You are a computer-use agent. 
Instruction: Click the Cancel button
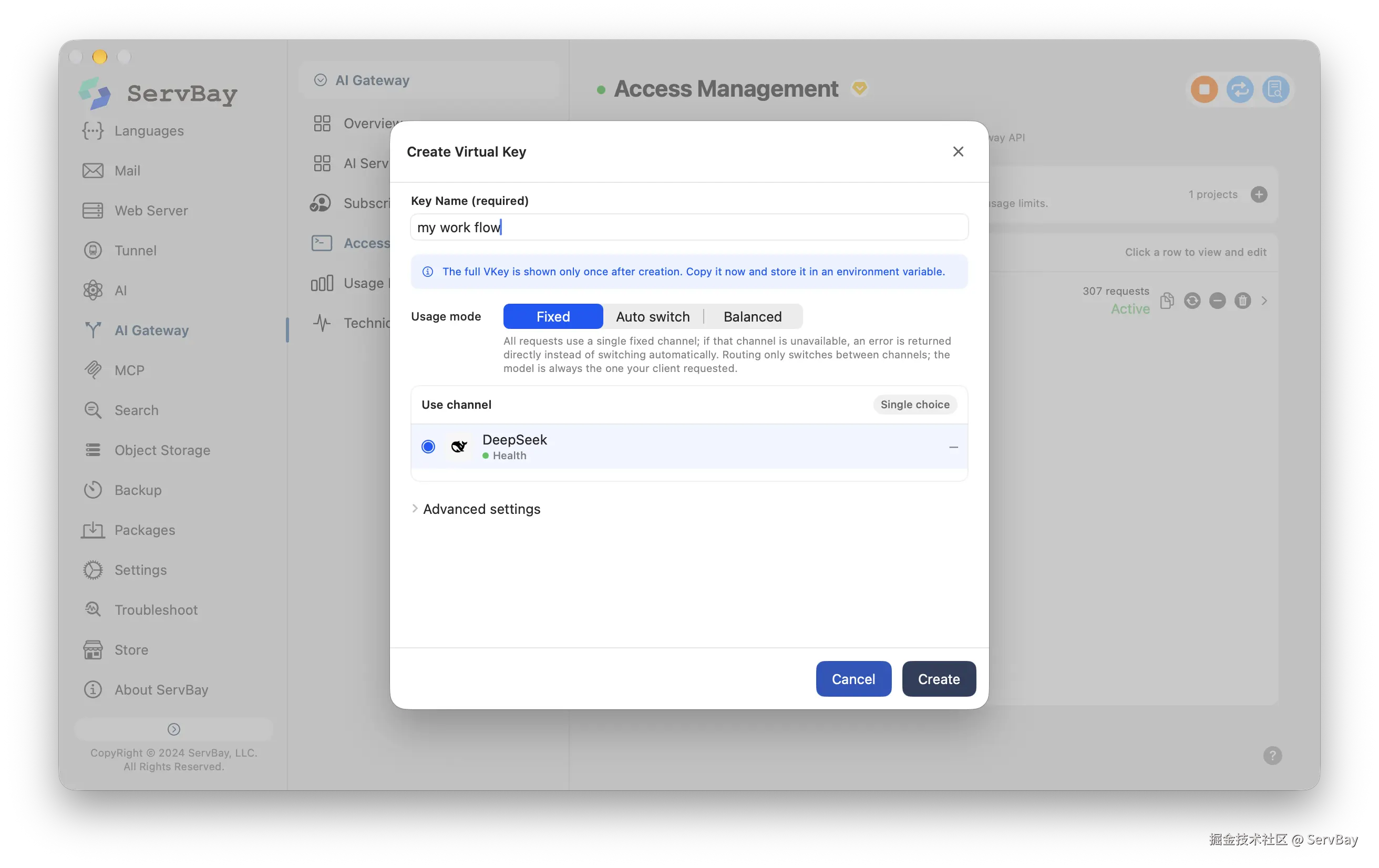(x=853, y=679)
